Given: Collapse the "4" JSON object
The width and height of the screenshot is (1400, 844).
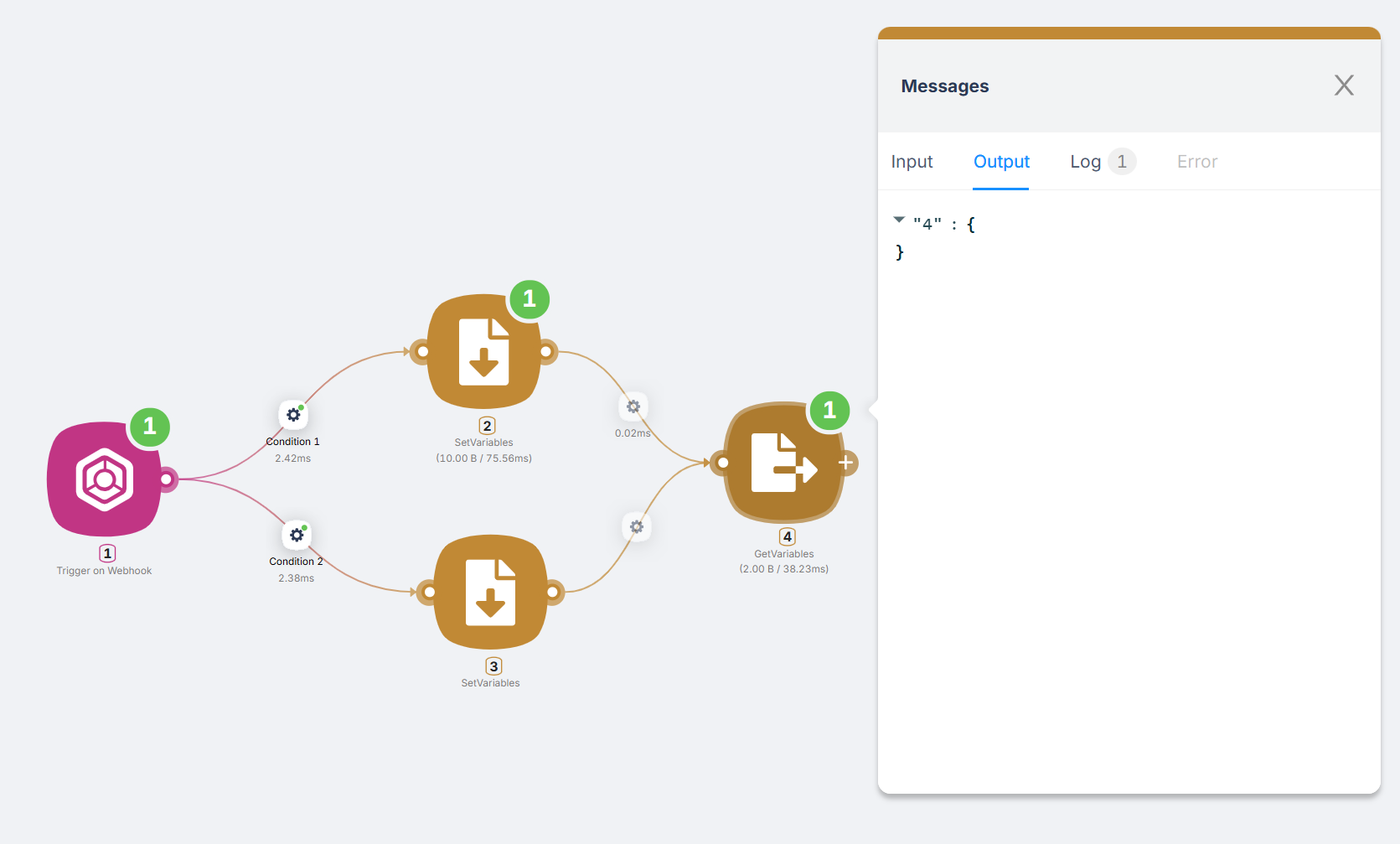Looking at the screenshot, I should pyautogui.click(x=899, y=220).
